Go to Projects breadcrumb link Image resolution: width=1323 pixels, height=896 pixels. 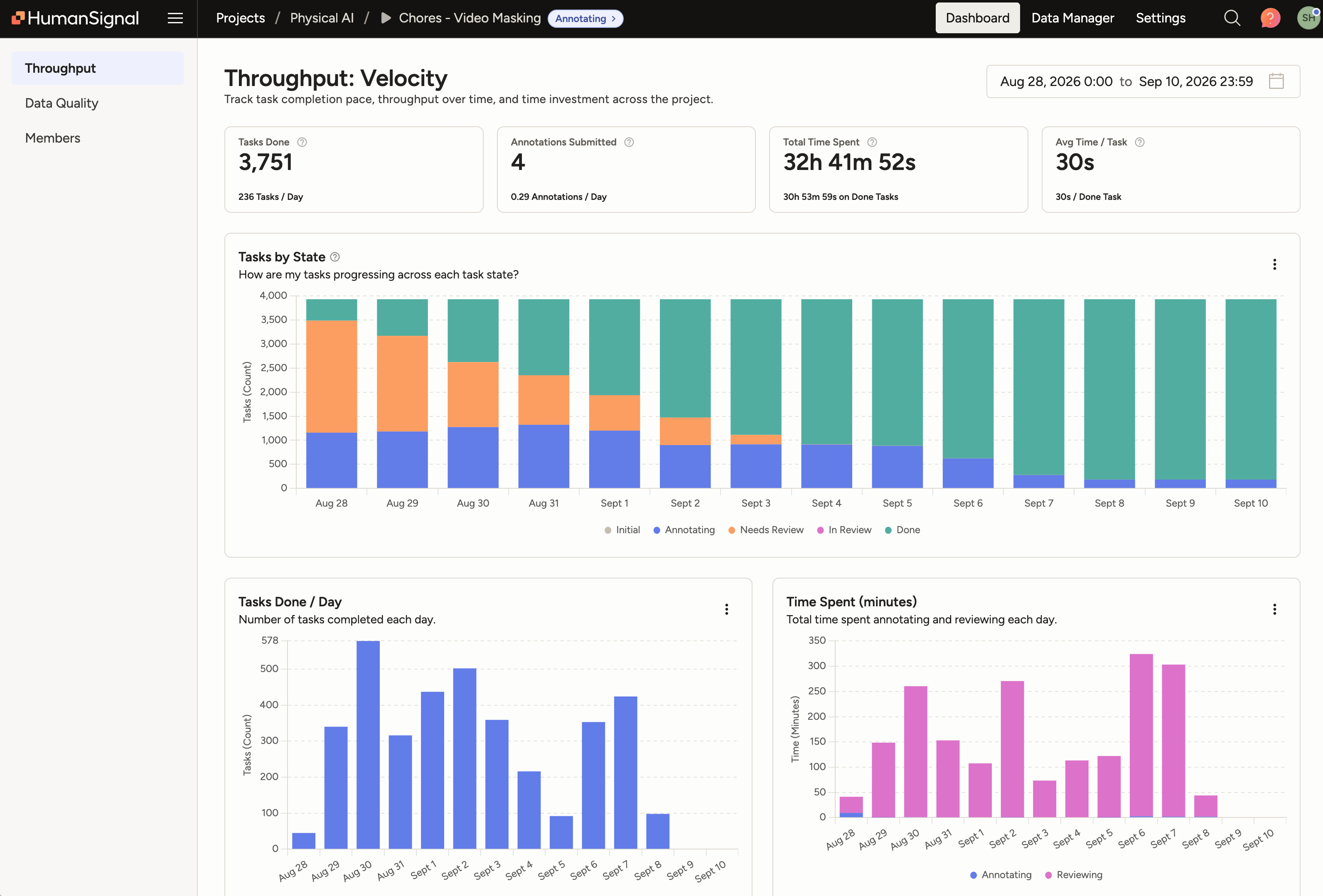240,18
